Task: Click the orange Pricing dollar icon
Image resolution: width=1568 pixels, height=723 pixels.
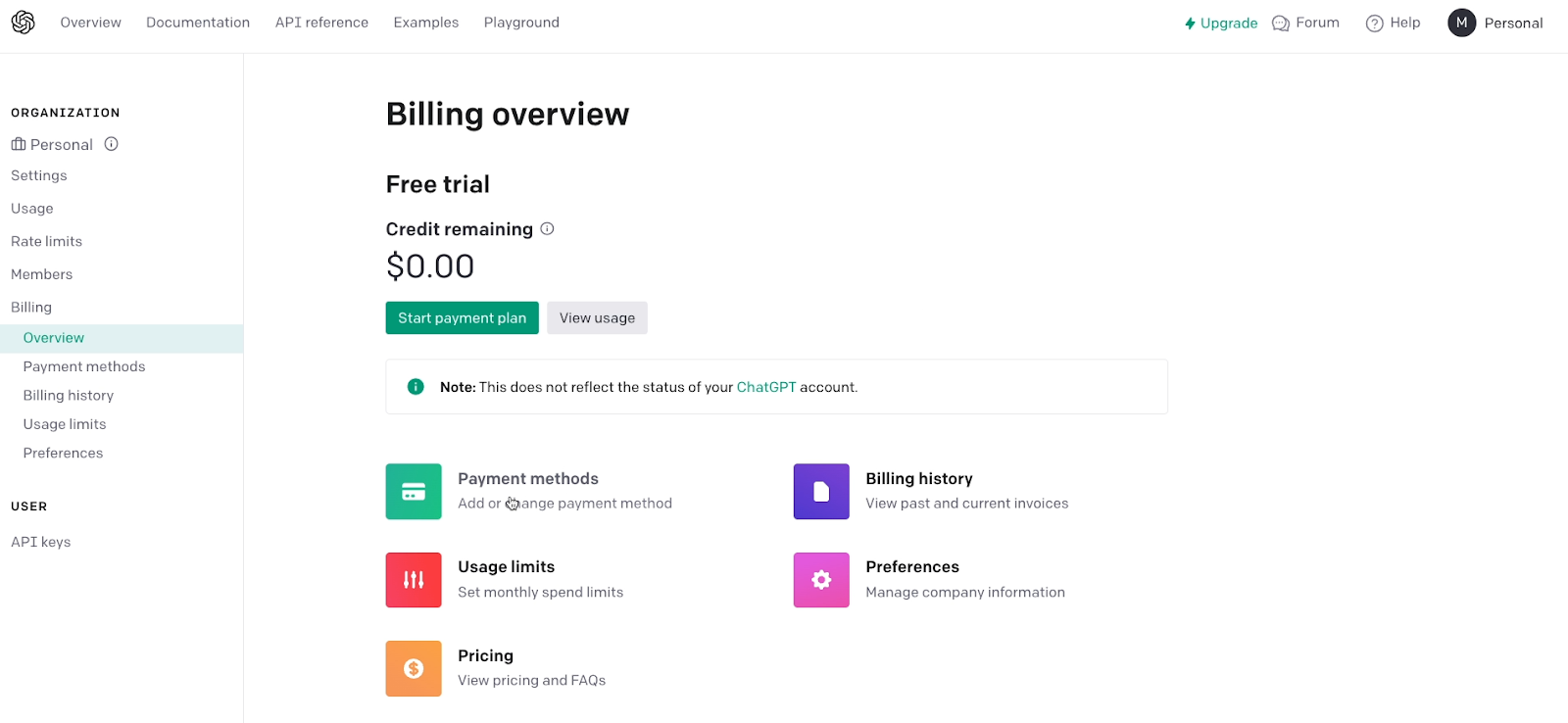Action: coord(414,668)
